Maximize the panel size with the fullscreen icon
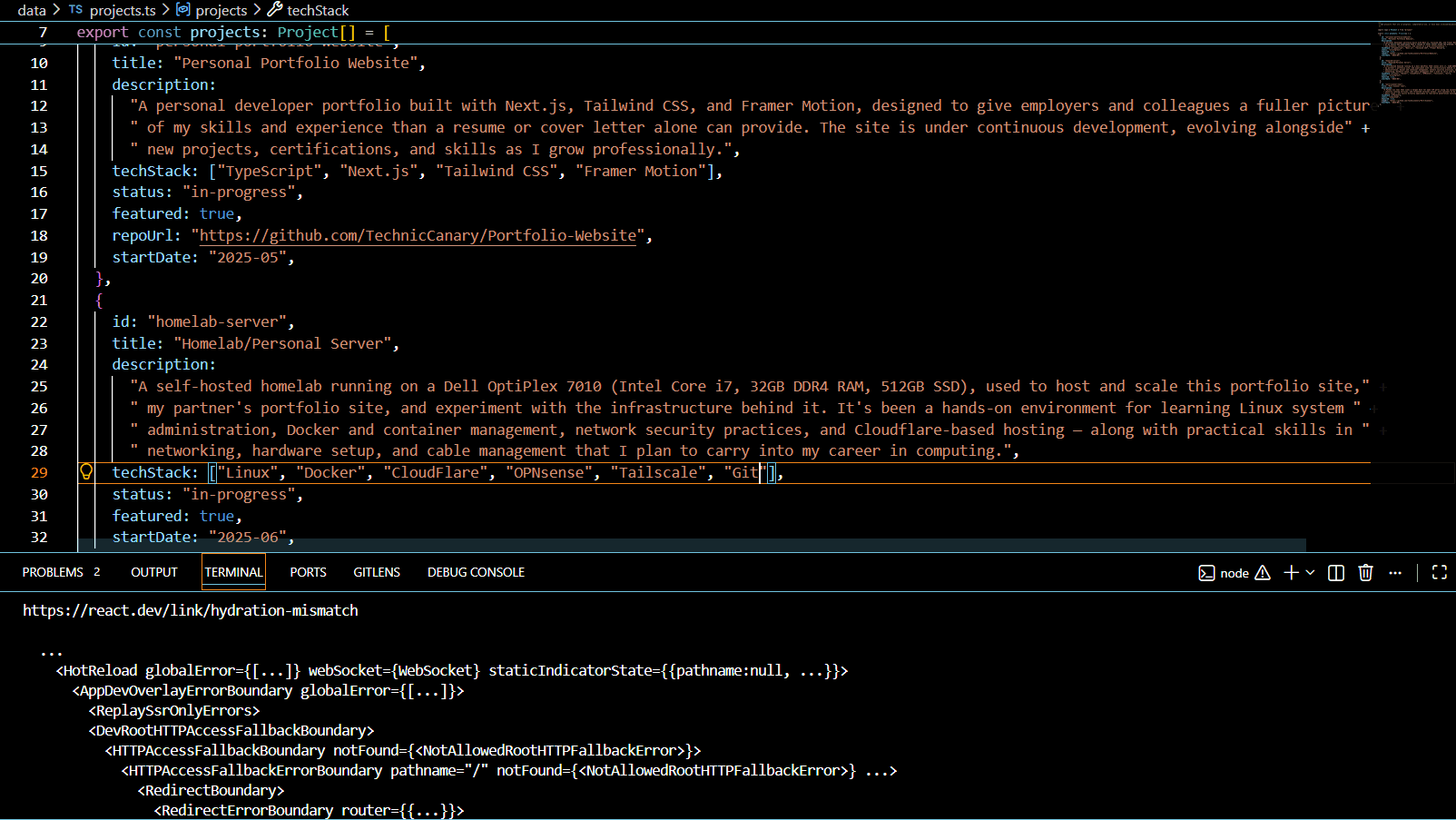Screen dimensions: 1456x820 pyautogui.click(x=1440, y=572)
